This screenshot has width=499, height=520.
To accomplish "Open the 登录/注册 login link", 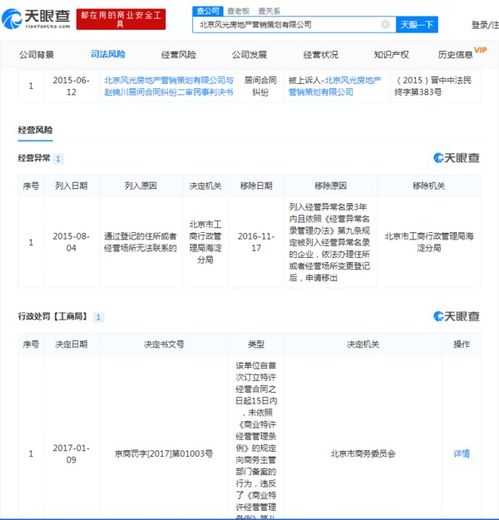I will [485, 25].
